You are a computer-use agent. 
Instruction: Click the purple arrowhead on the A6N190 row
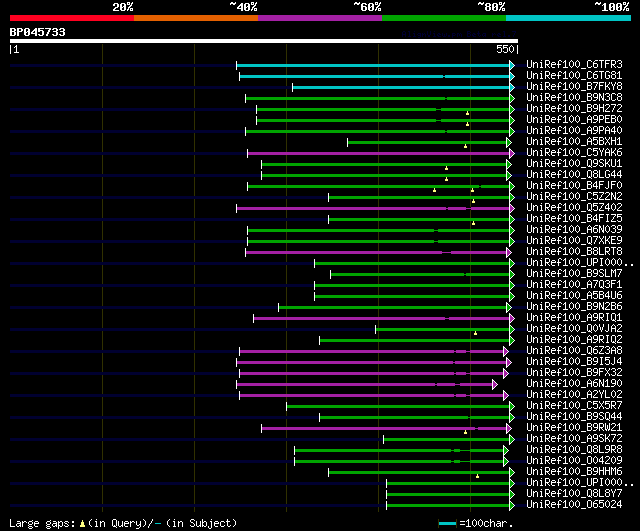pyautogui.click(x=495, y=384)
